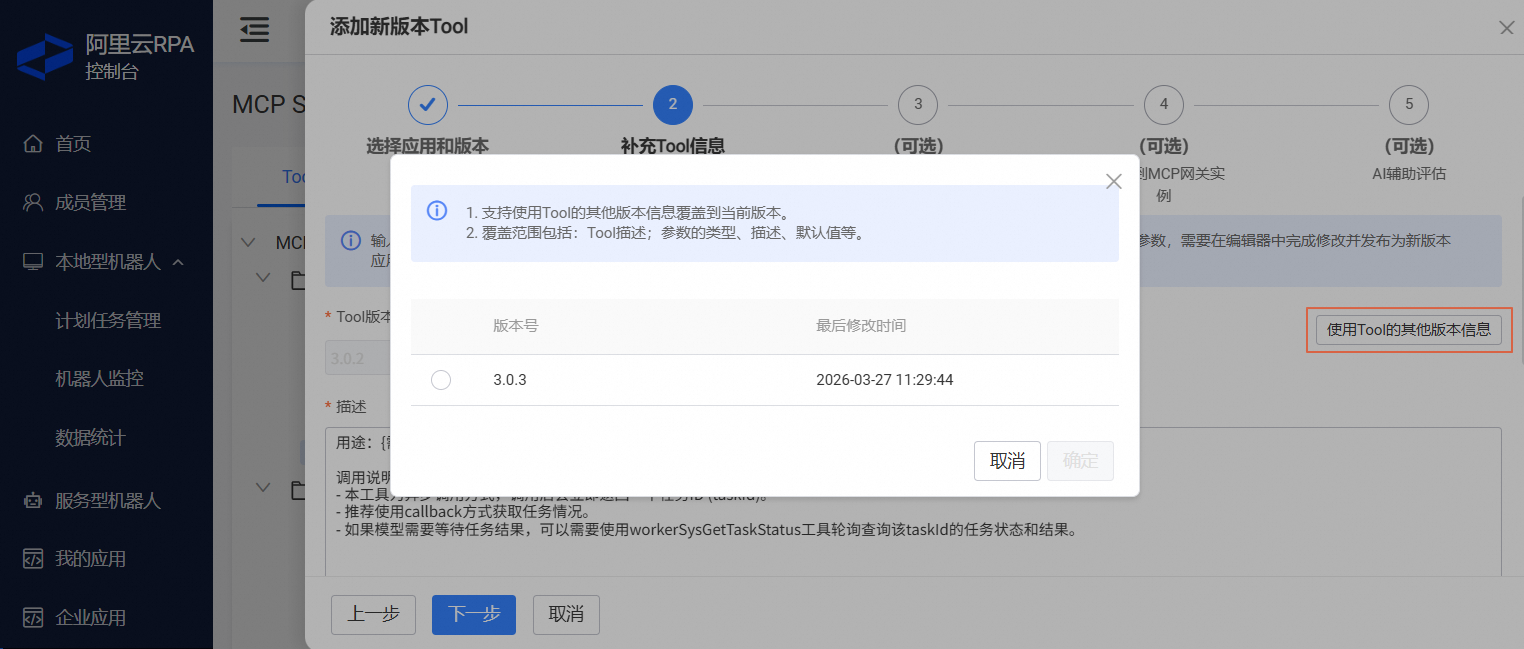Collapse the MCP tree top-level chevron
The image size is (1524, 649).
(250, 242)
